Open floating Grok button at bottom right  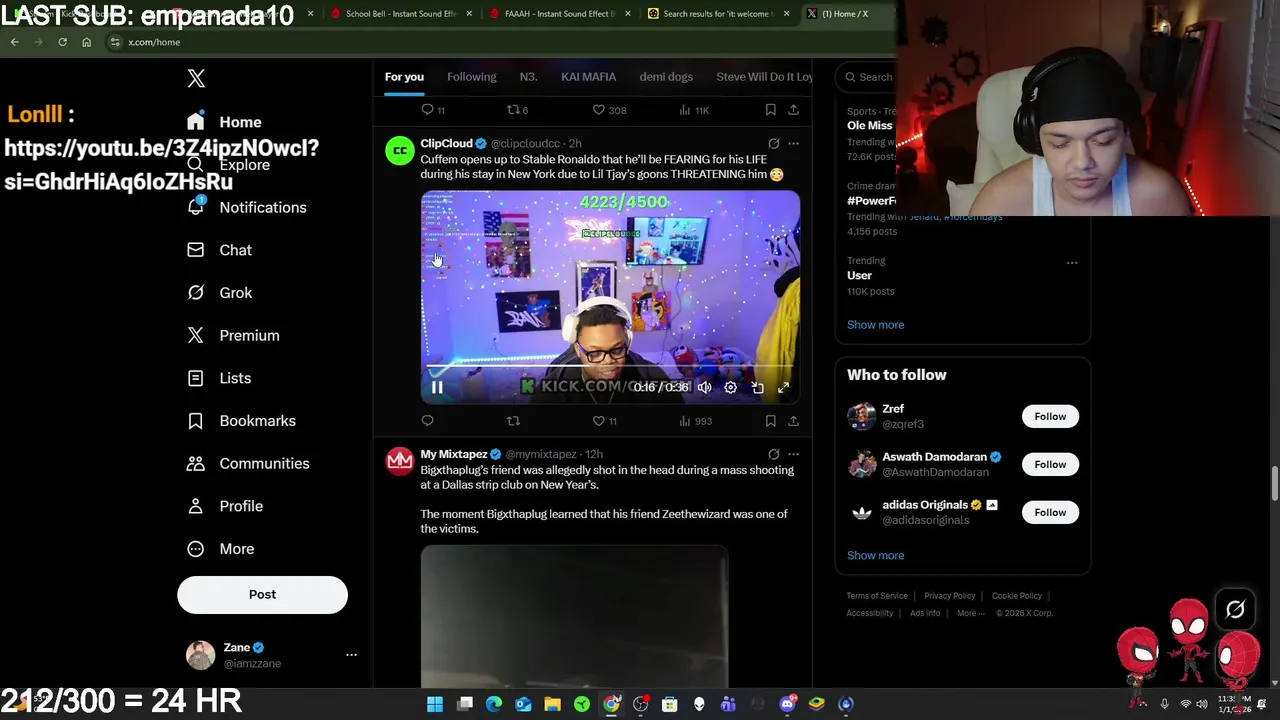[x=1235, y=609]
